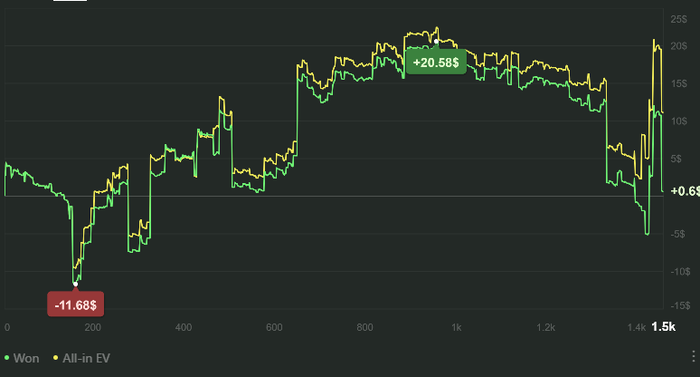This screenshot has width=700, height=377.
Task: Click the 0 x-axis origin label
Action: click(7, 327)
